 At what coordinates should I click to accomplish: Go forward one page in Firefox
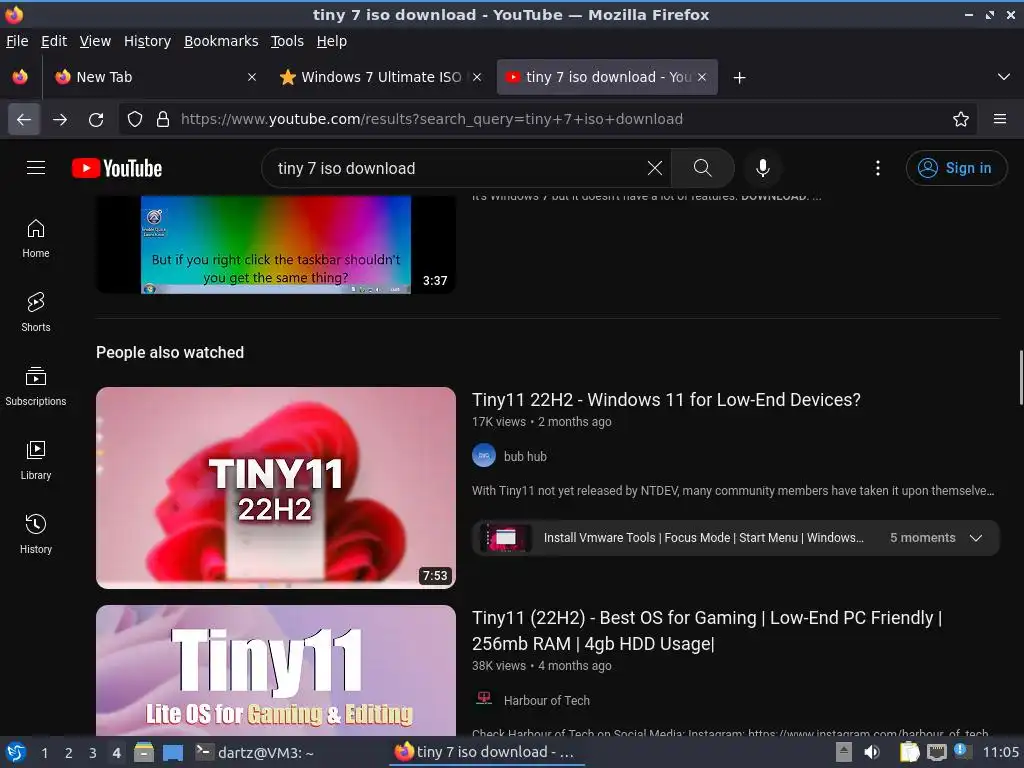60,120
